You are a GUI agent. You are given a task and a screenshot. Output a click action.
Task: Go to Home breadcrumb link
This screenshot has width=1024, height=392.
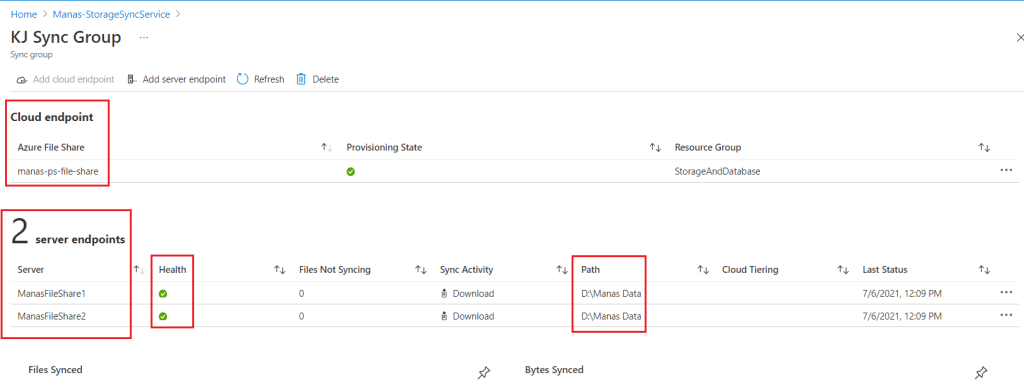tap(24, 13)
